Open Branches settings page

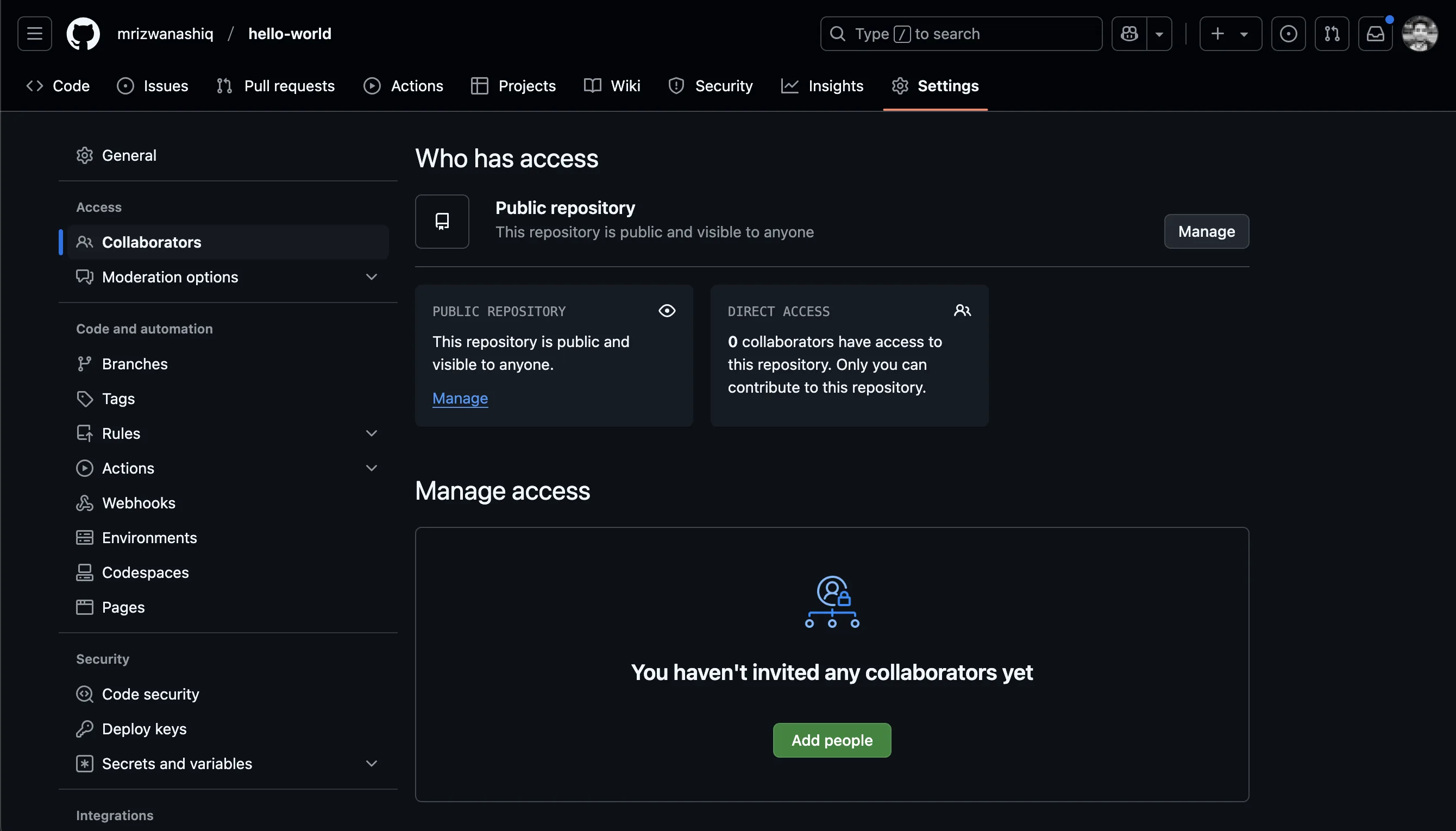point(228,363)
